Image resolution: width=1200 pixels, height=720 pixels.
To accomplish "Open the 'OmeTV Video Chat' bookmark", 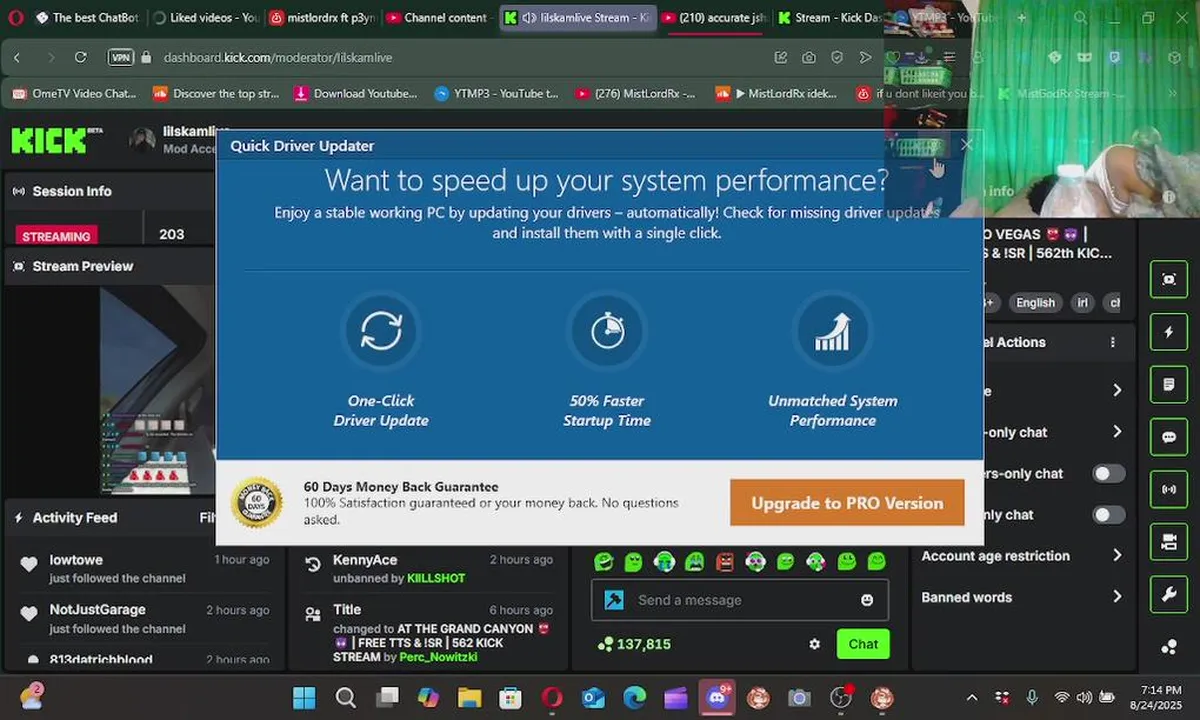I will 74,94.
